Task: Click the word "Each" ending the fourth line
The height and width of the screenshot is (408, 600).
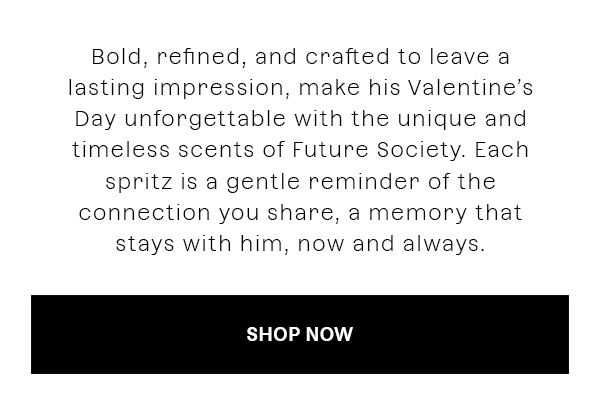Action: pos(502,150)
